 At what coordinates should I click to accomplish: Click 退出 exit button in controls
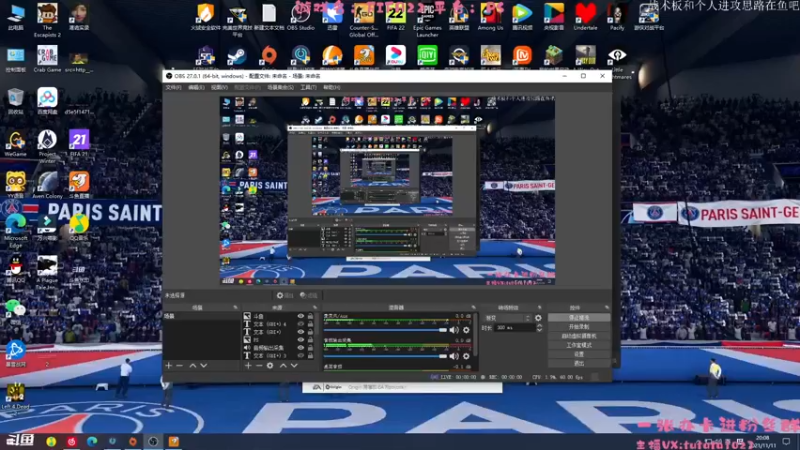point(579,363)
